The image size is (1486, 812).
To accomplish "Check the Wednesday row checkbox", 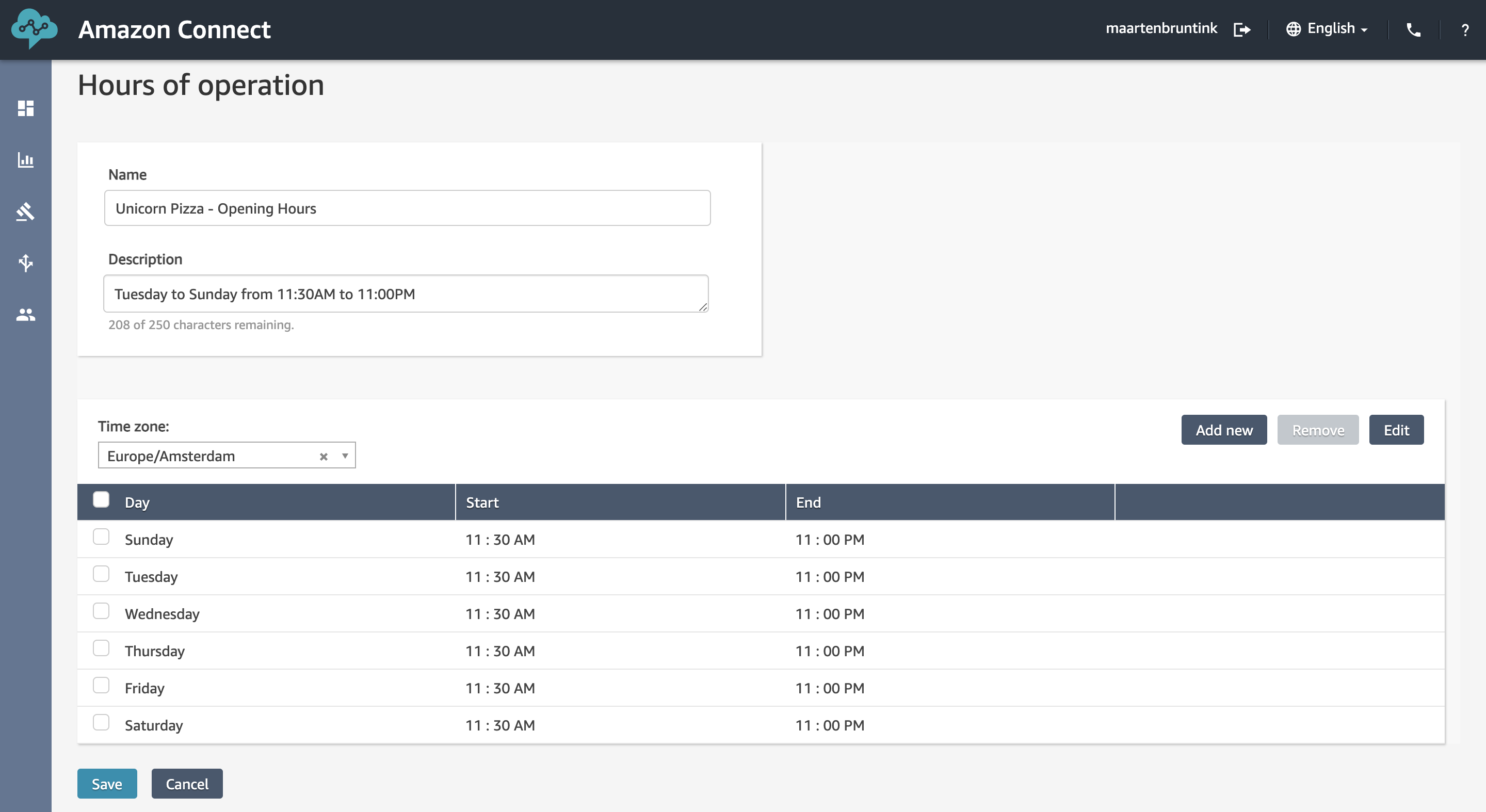I will [101, 611].
